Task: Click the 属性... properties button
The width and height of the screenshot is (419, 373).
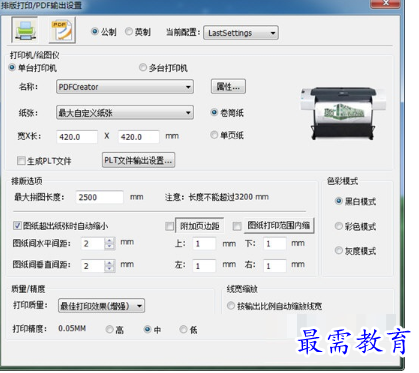Action: 228,87
